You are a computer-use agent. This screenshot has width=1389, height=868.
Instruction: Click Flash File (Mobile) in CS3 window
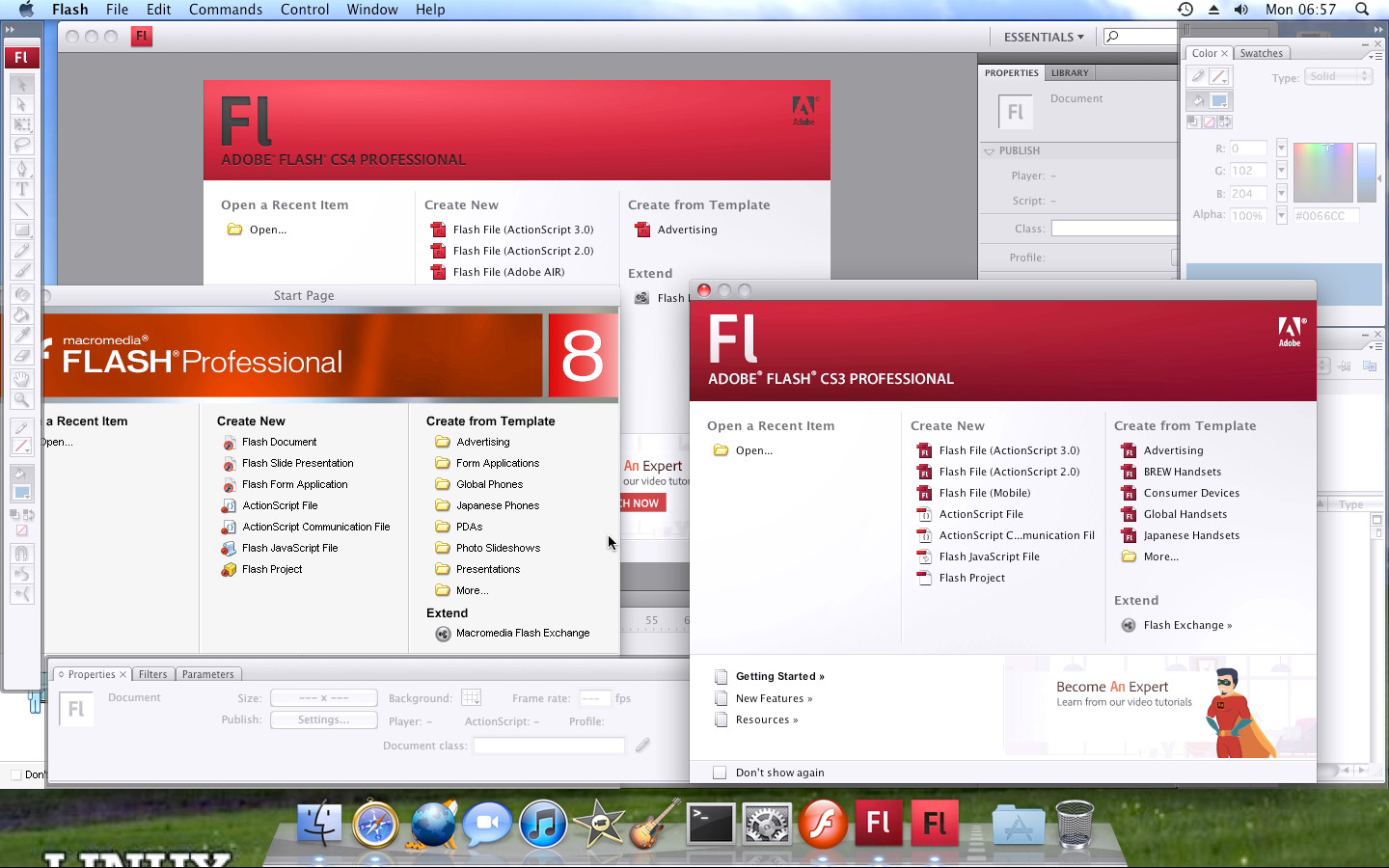point(985,493)
